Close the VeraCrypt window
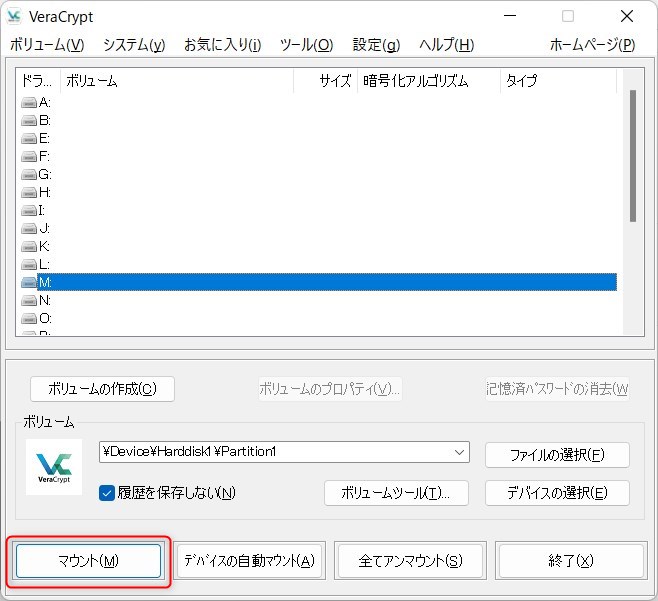Viewport: 658px width, 601px height. [627, 16]
